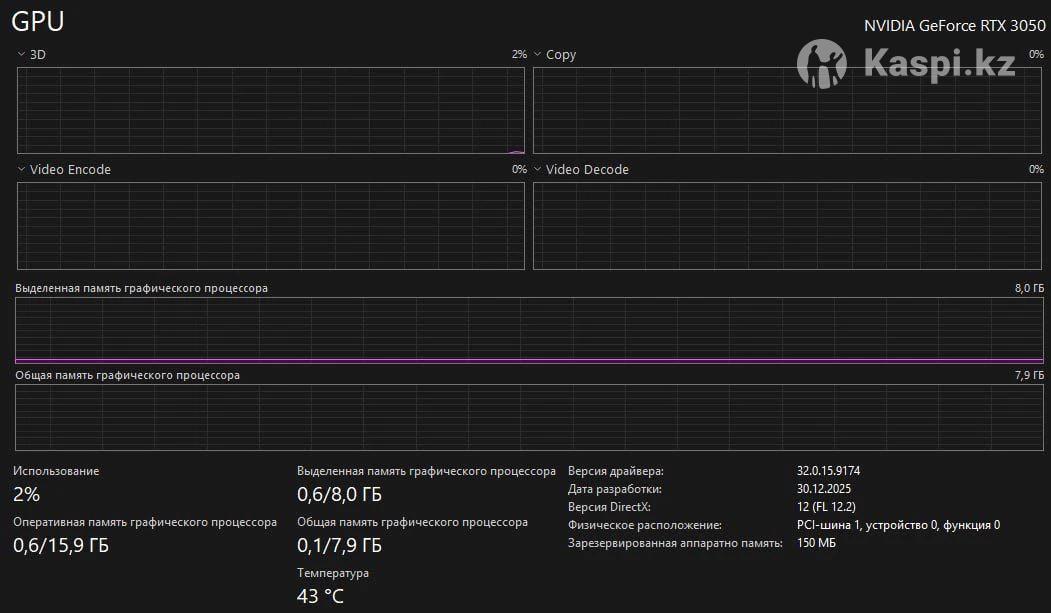
Task: Click inside the 3D usage graph
Action: pyautogui.click(x=270, y=110)
